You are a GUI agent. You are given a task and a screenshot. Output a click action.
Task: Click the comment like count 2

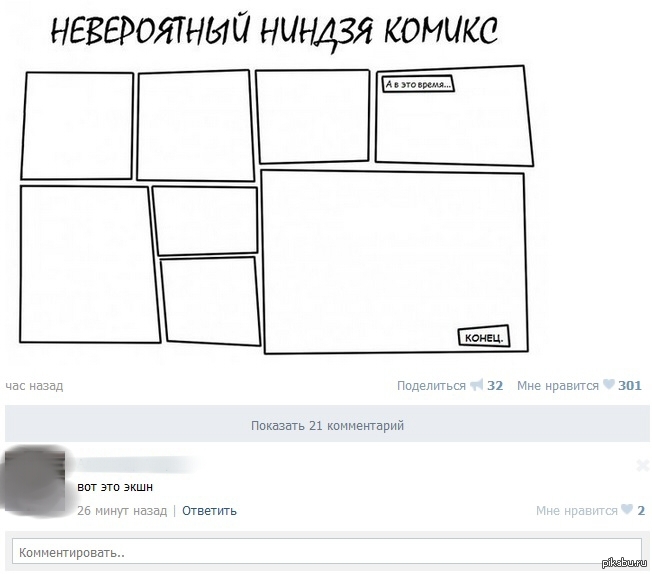click(641, 510)
